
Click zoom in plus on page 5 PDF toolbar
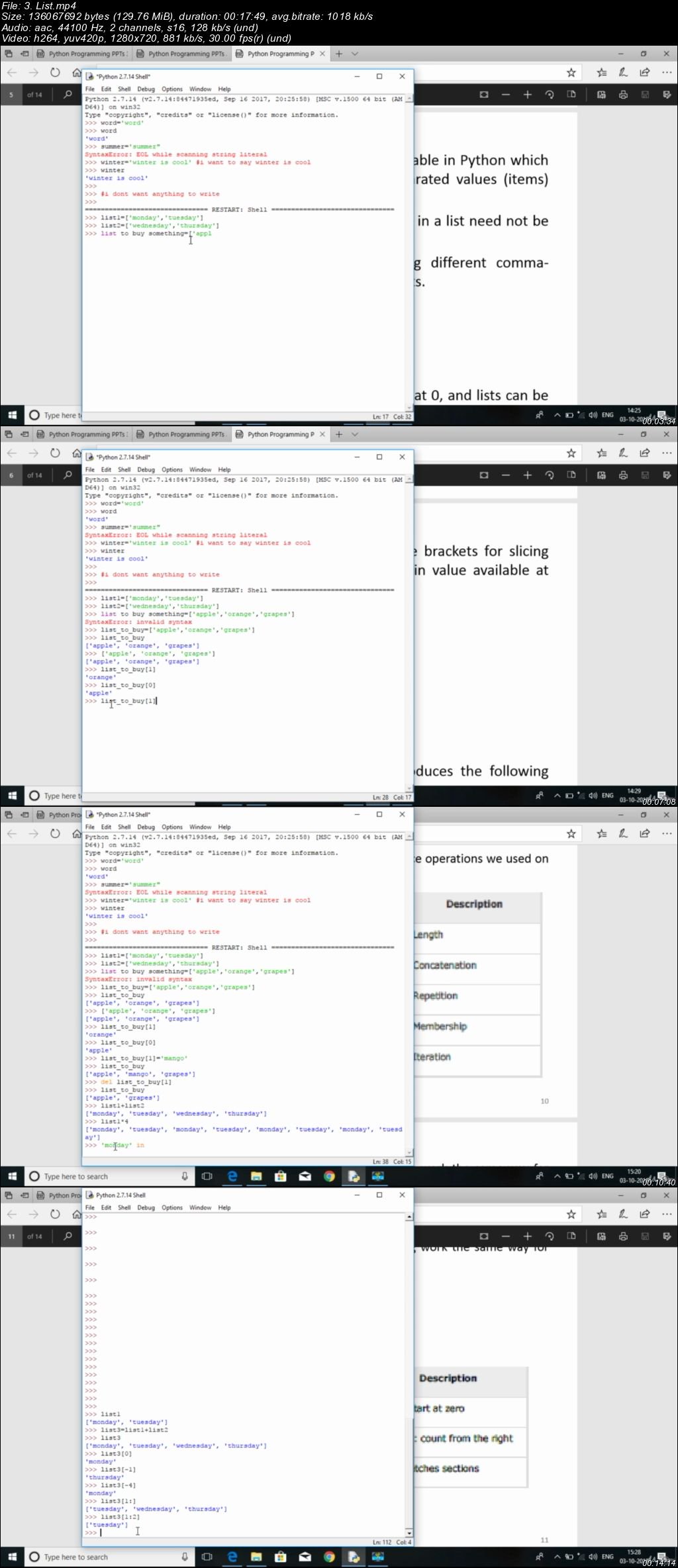pos(528,95)
